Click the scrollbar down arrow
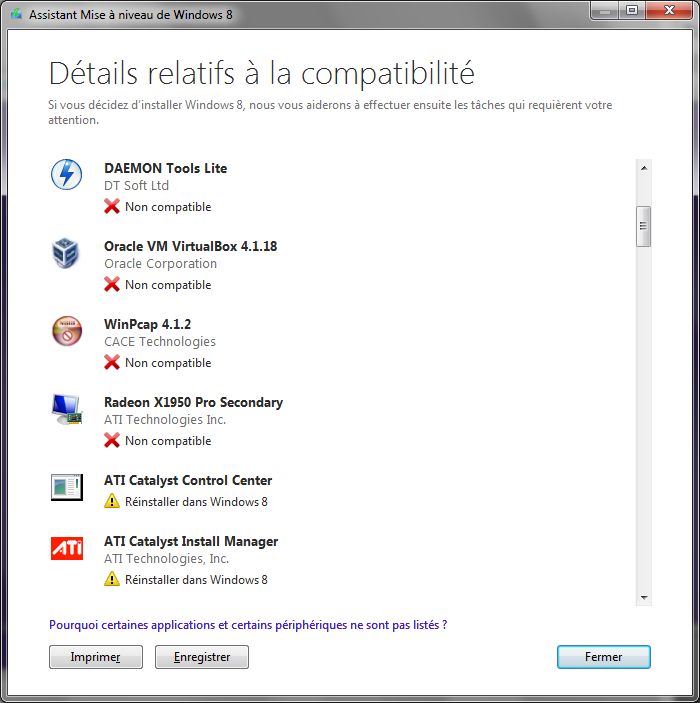700x703 pixels. [x=644, y=597]
